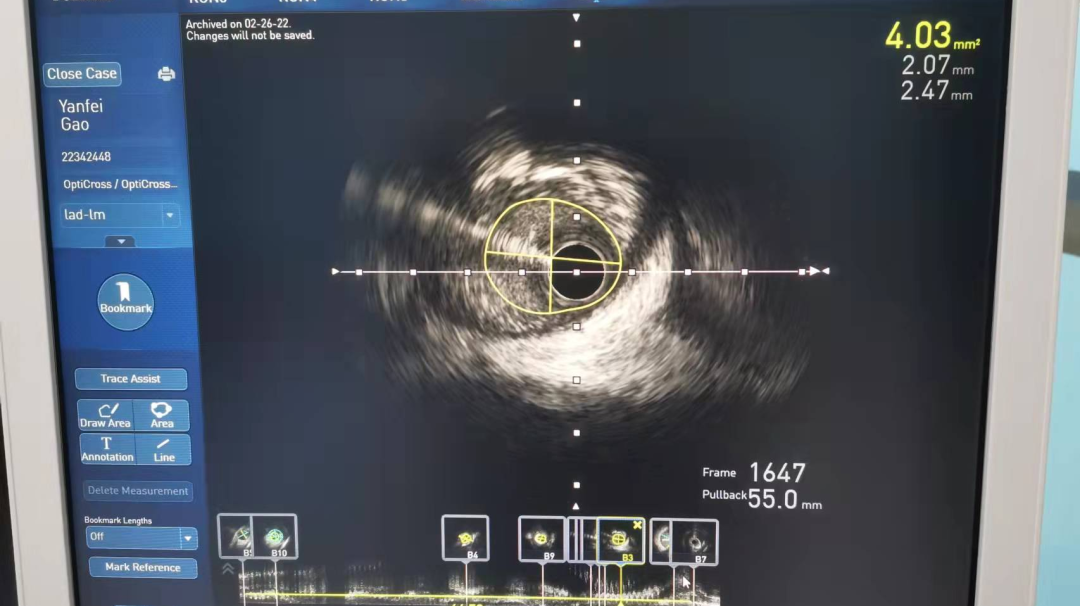The image size is (1080, 606).
Task: Select bookmark thumbnail B7
Action: point(695,541)
